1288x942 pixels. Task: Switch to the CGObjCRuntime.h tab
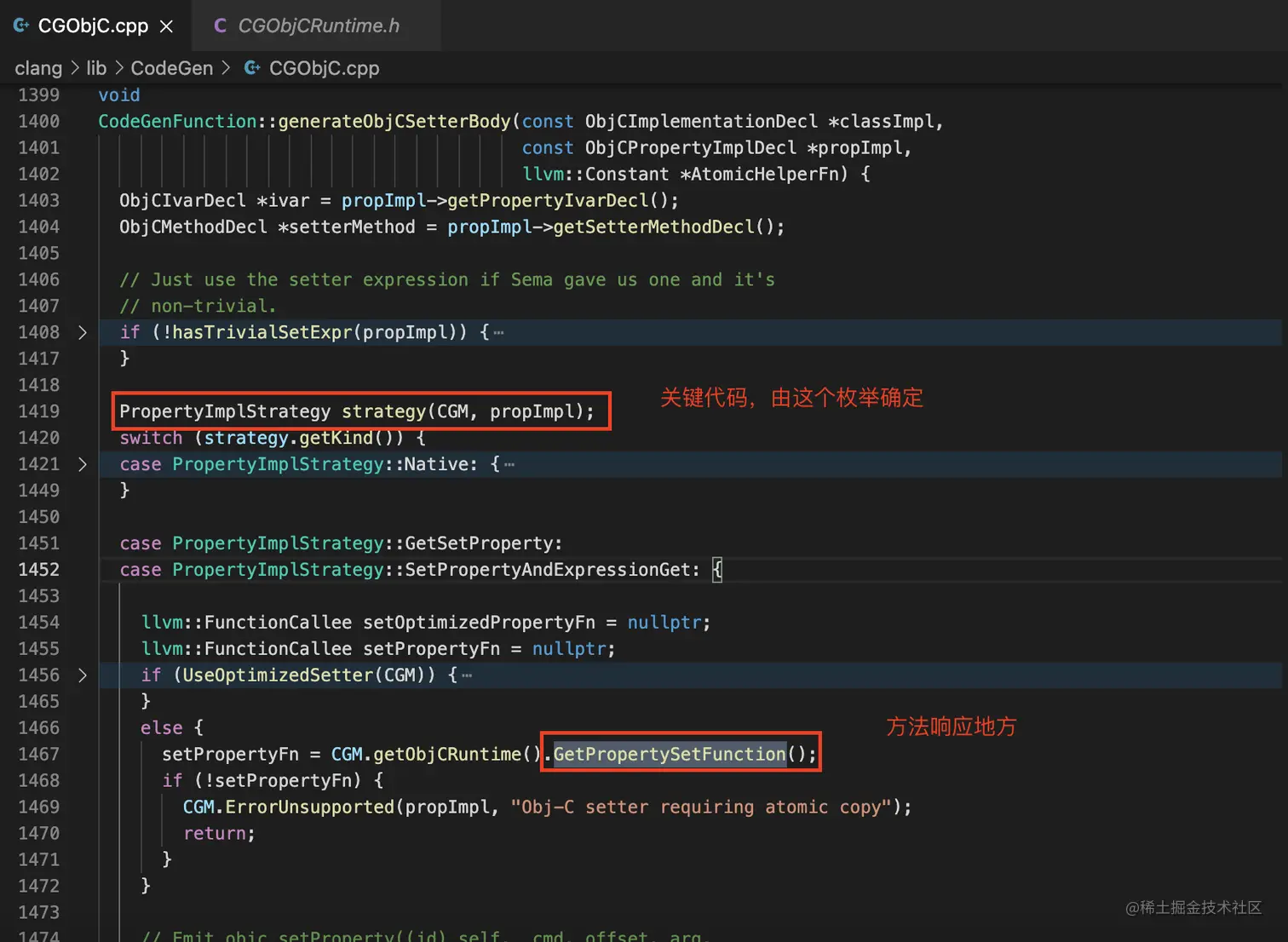click(319, 26)
